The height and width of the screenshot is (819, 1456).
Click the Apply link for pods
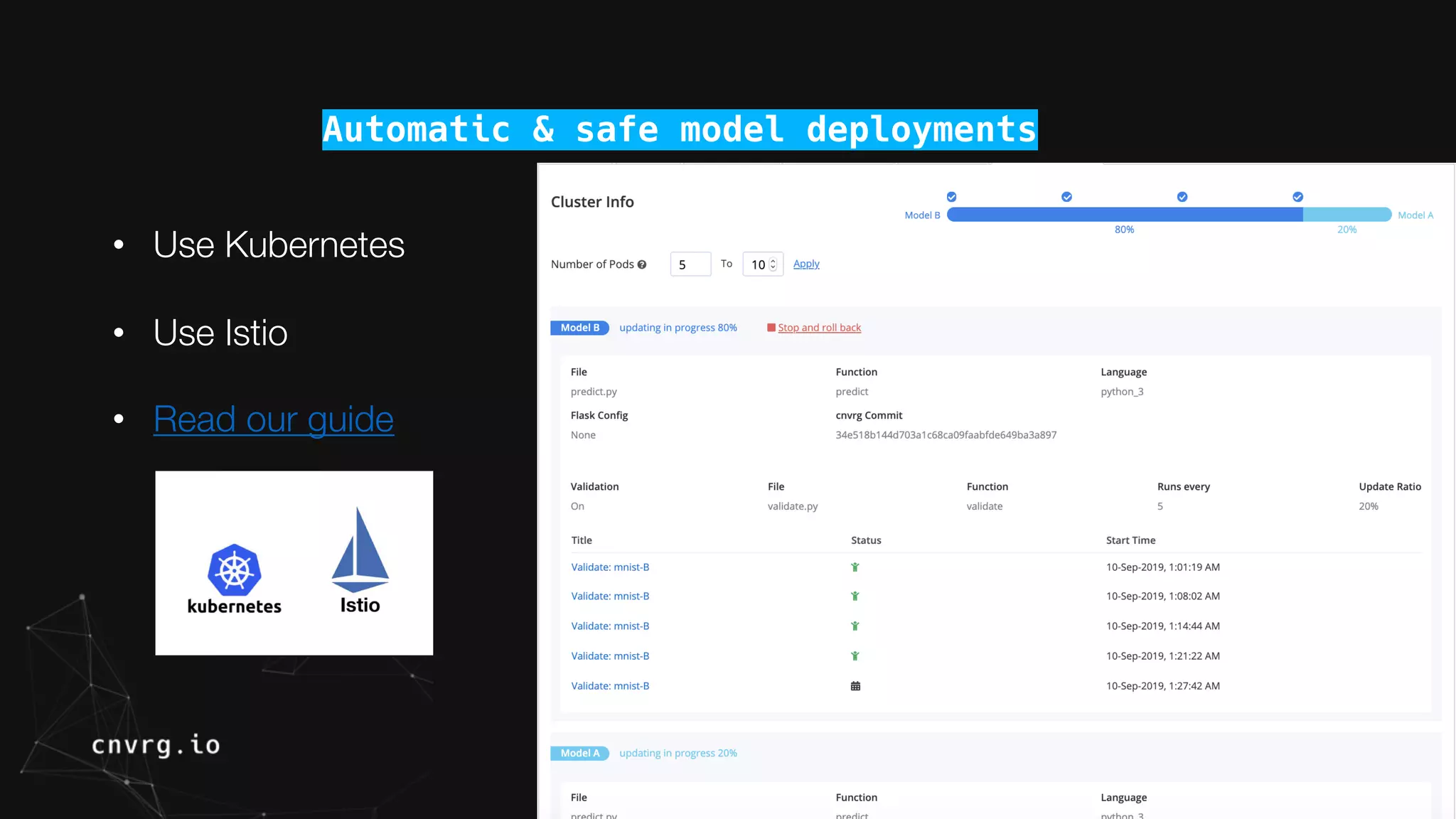coord(806,264)
